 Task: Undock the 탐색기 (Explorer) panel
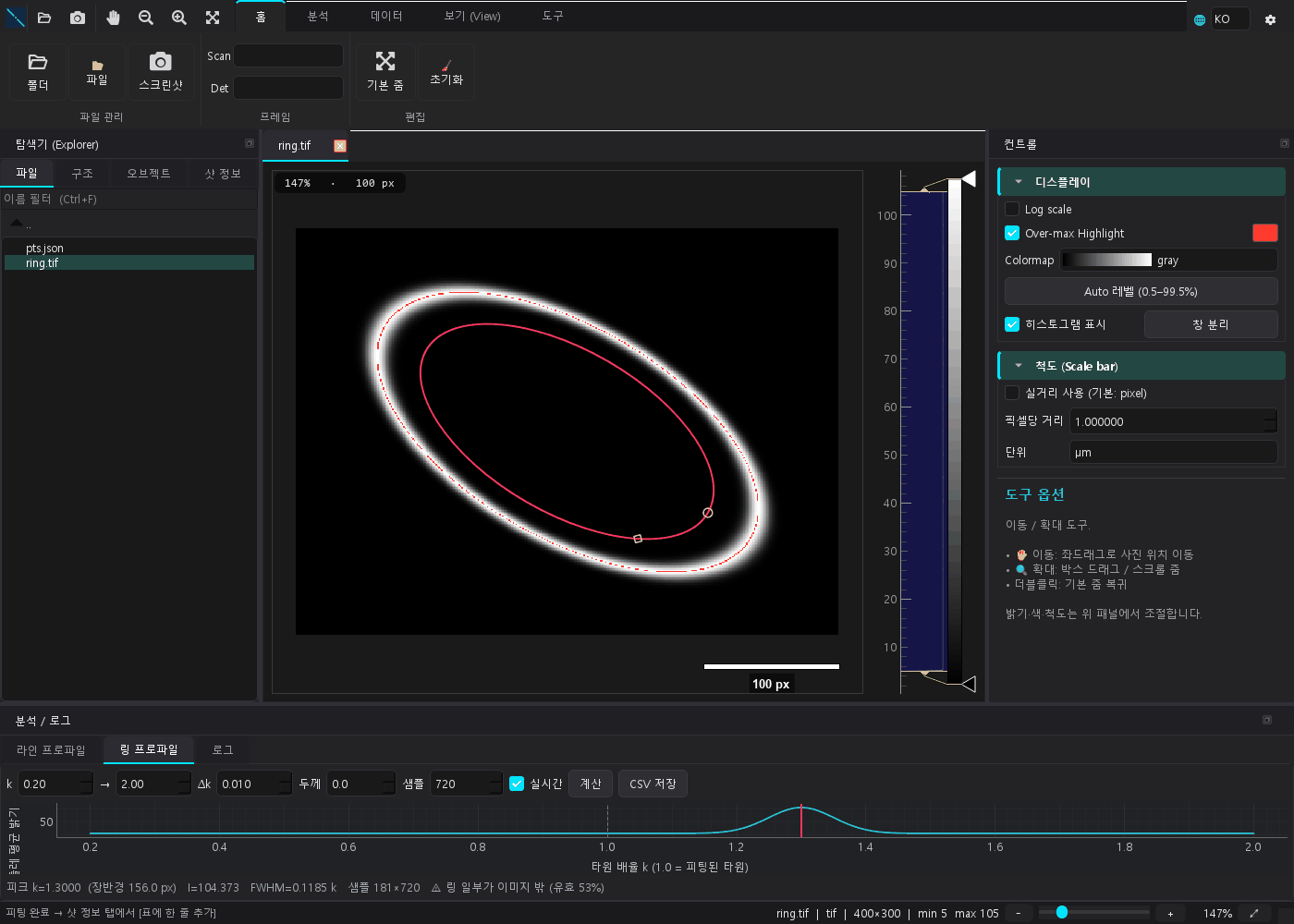click(x=250, y=143)
